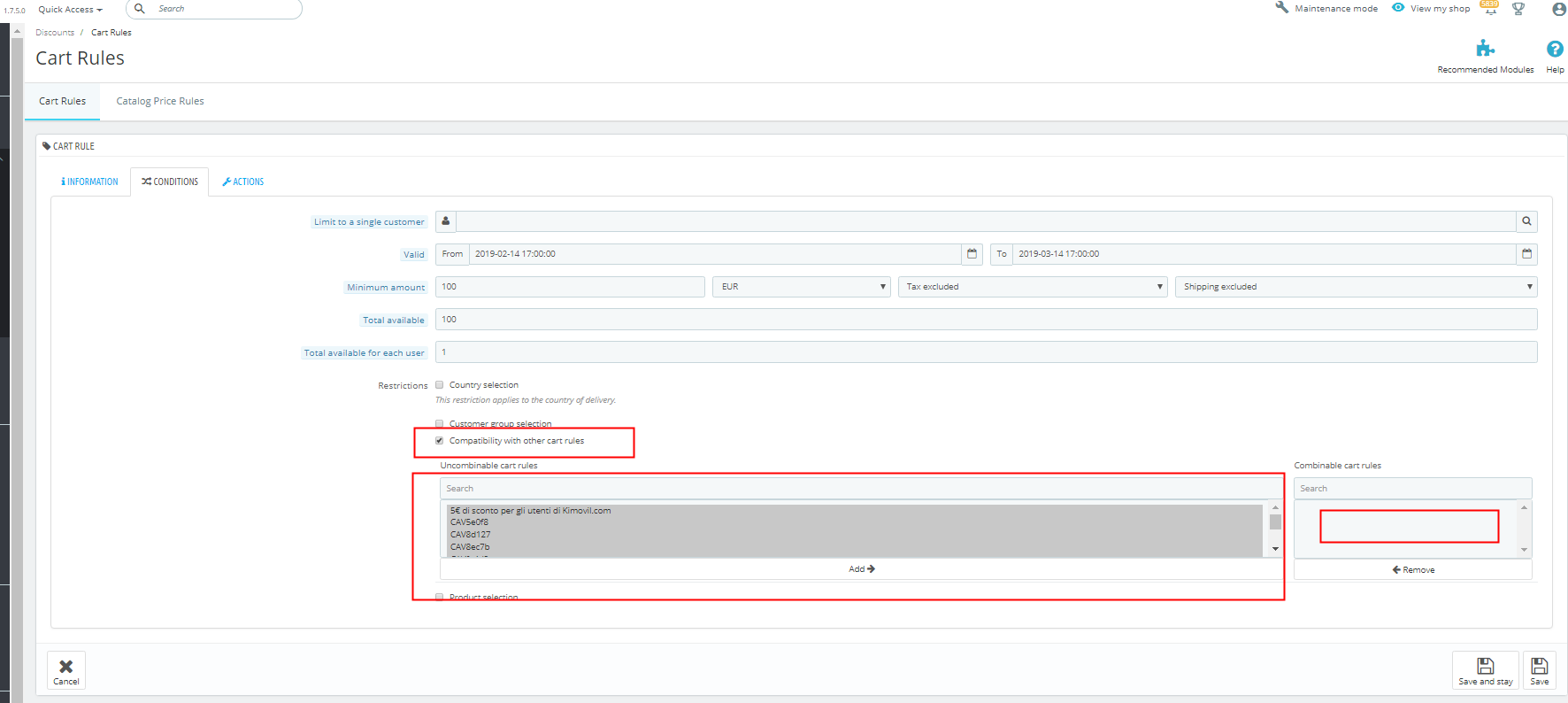Click the Valid From date field
1568x703 pixels.
tap(715, 254)
